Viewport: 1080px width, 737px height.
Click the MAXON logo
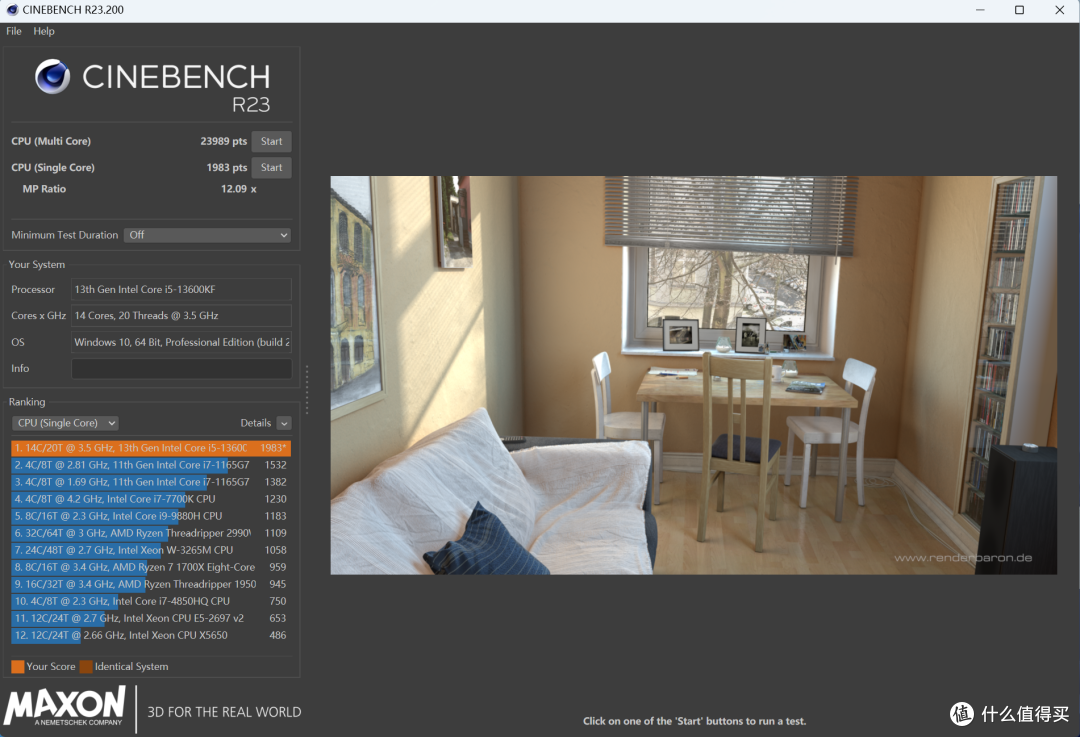(65, 705)
